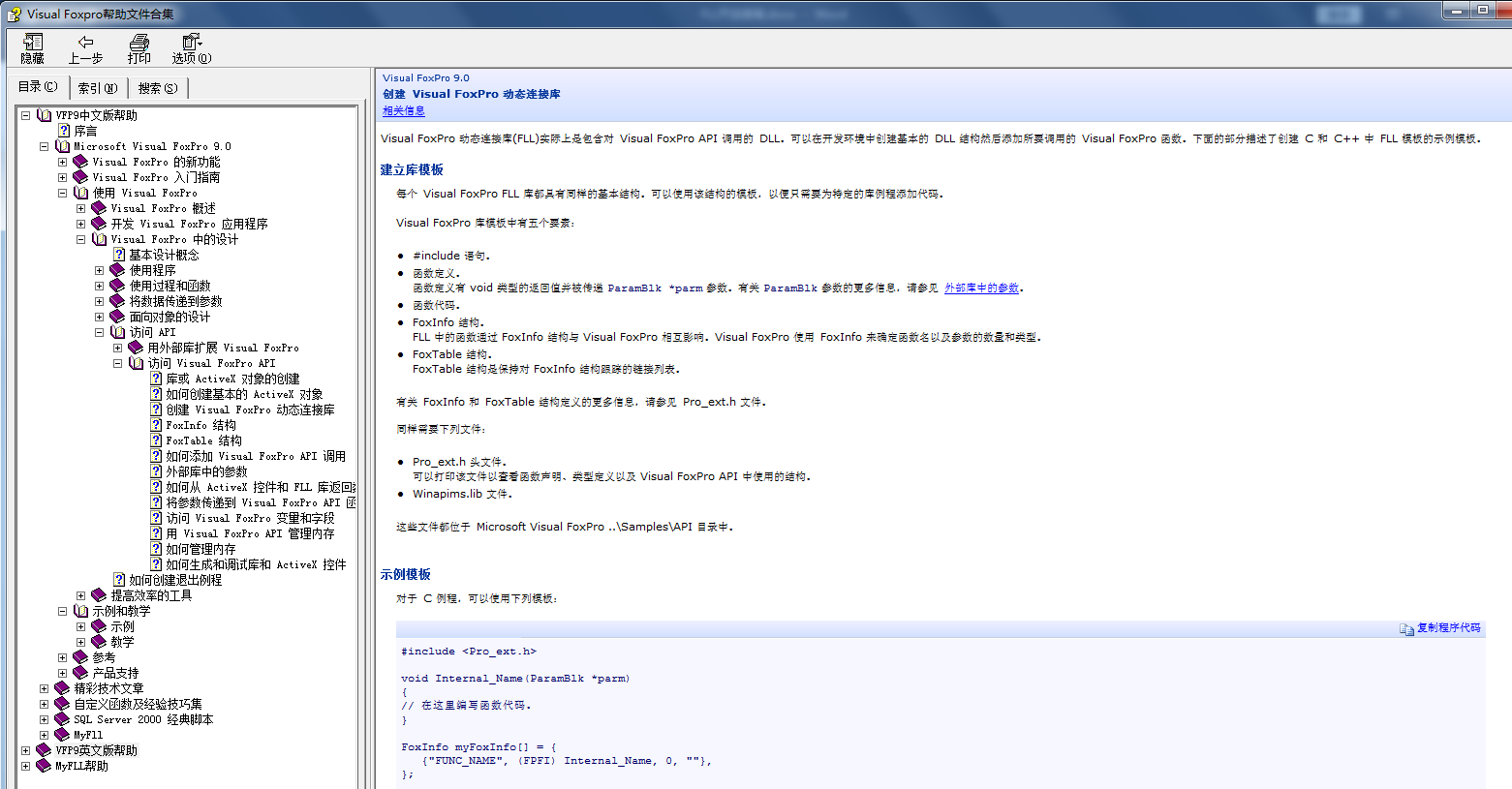Select the 产品支持 tree item
This screenshot has width=1512, height=789.
coord(115,673)
